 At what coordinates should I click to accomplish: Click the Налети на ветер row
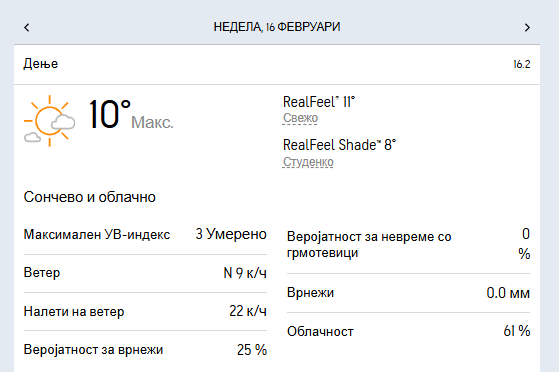(145, 311)
